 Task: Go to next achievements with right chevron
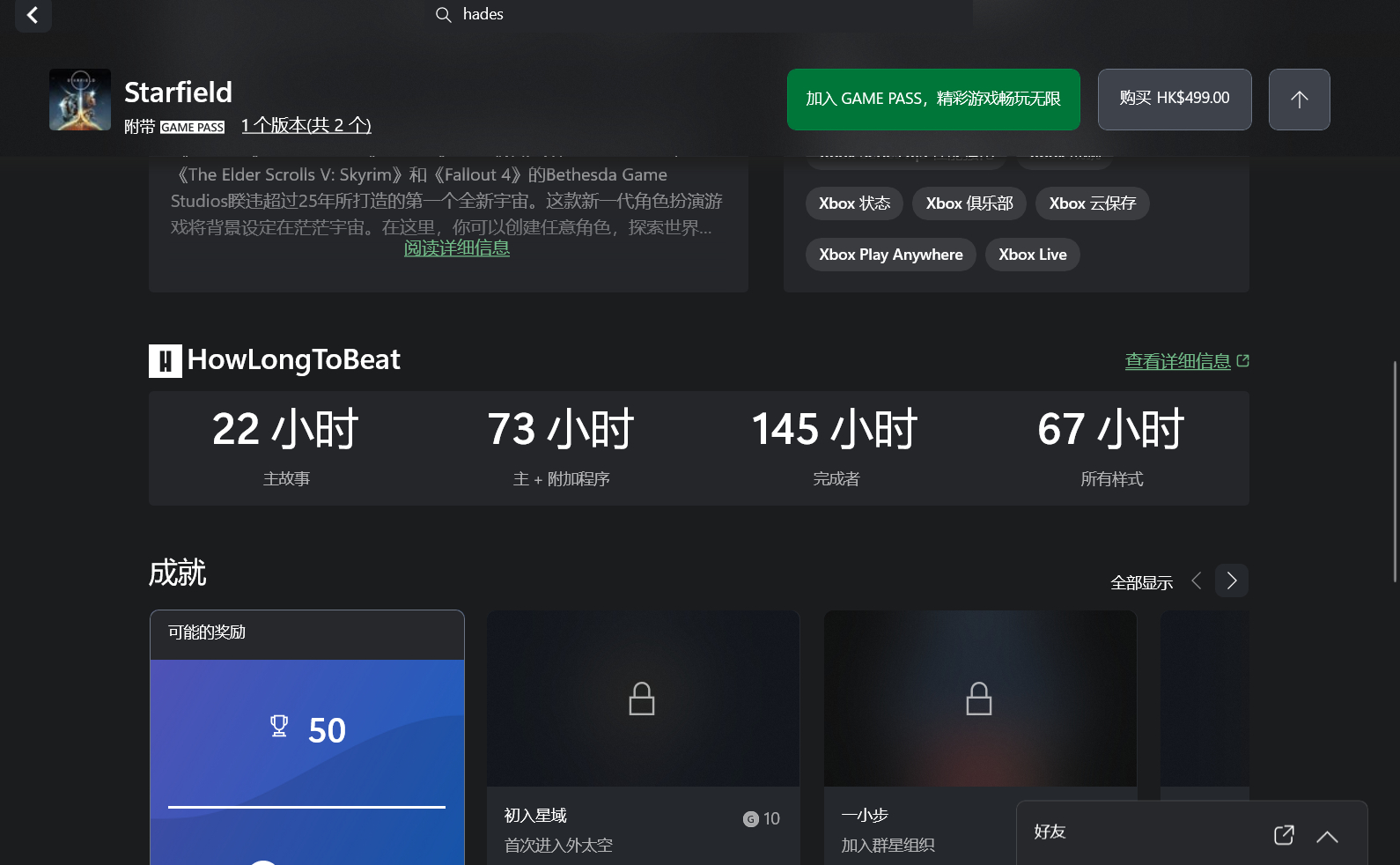(1232, 580)
